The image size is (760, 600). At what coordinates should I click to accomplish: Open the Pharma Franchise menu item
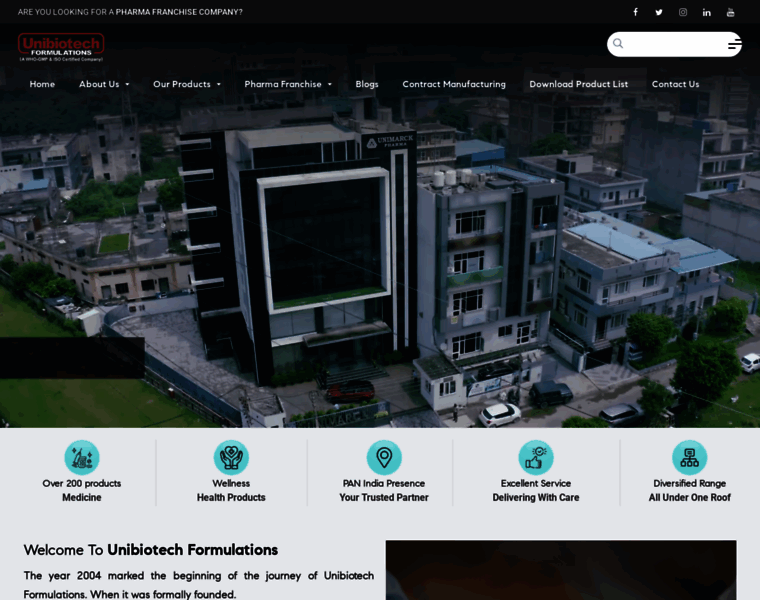point(283,84)
